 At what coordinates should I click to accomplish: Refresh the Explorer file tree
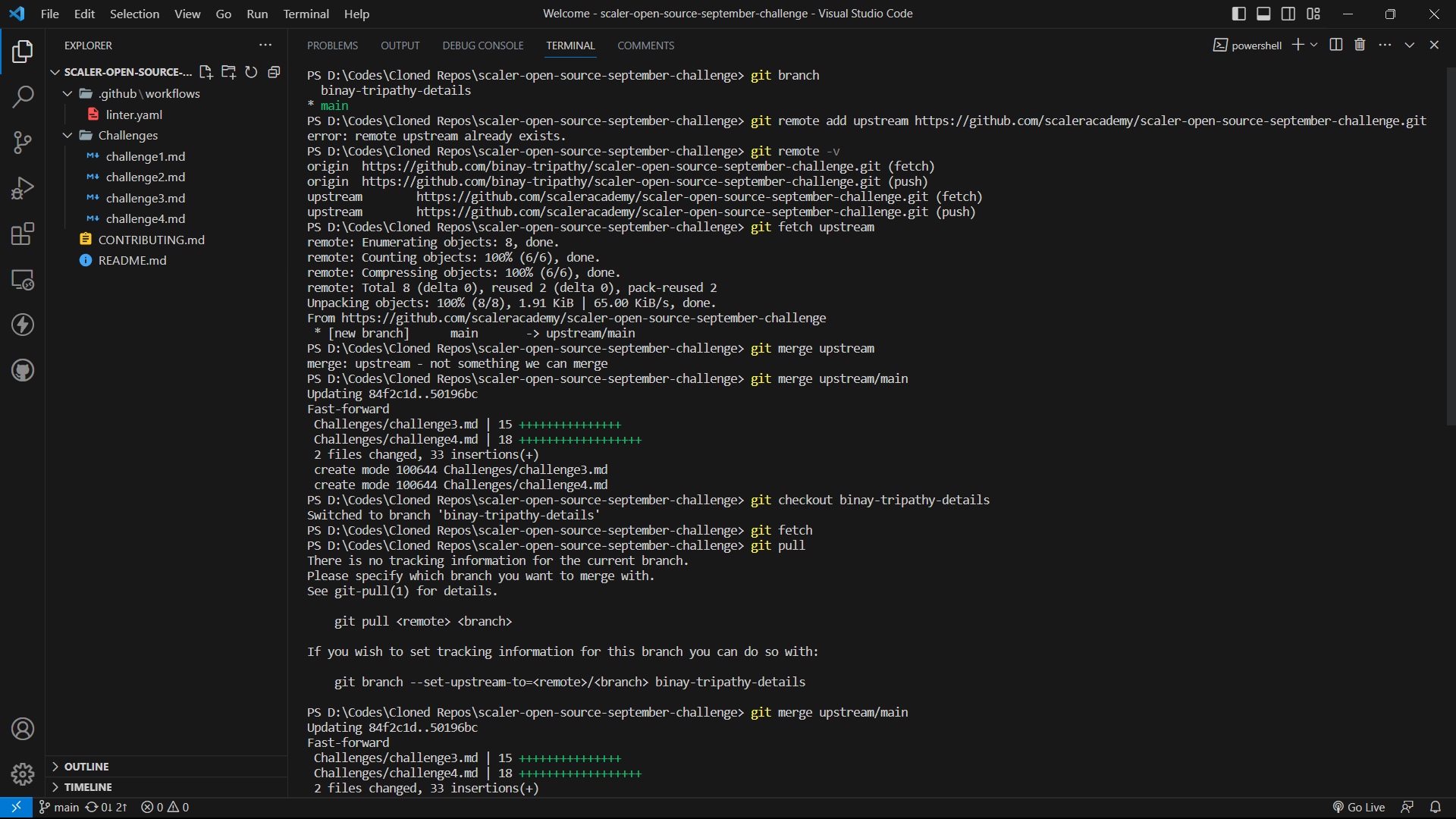(252, 72)
